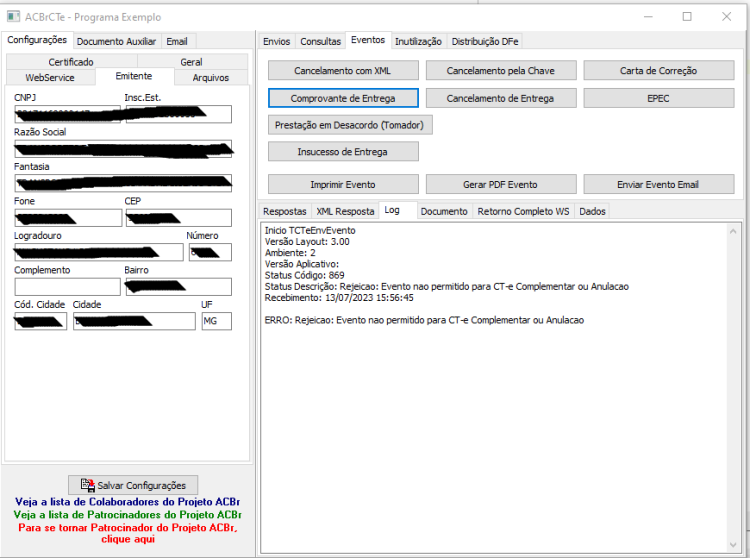Click Insucesso de Entrega button
The width and height of the screenshot is (750, 558).
point(343,152)
